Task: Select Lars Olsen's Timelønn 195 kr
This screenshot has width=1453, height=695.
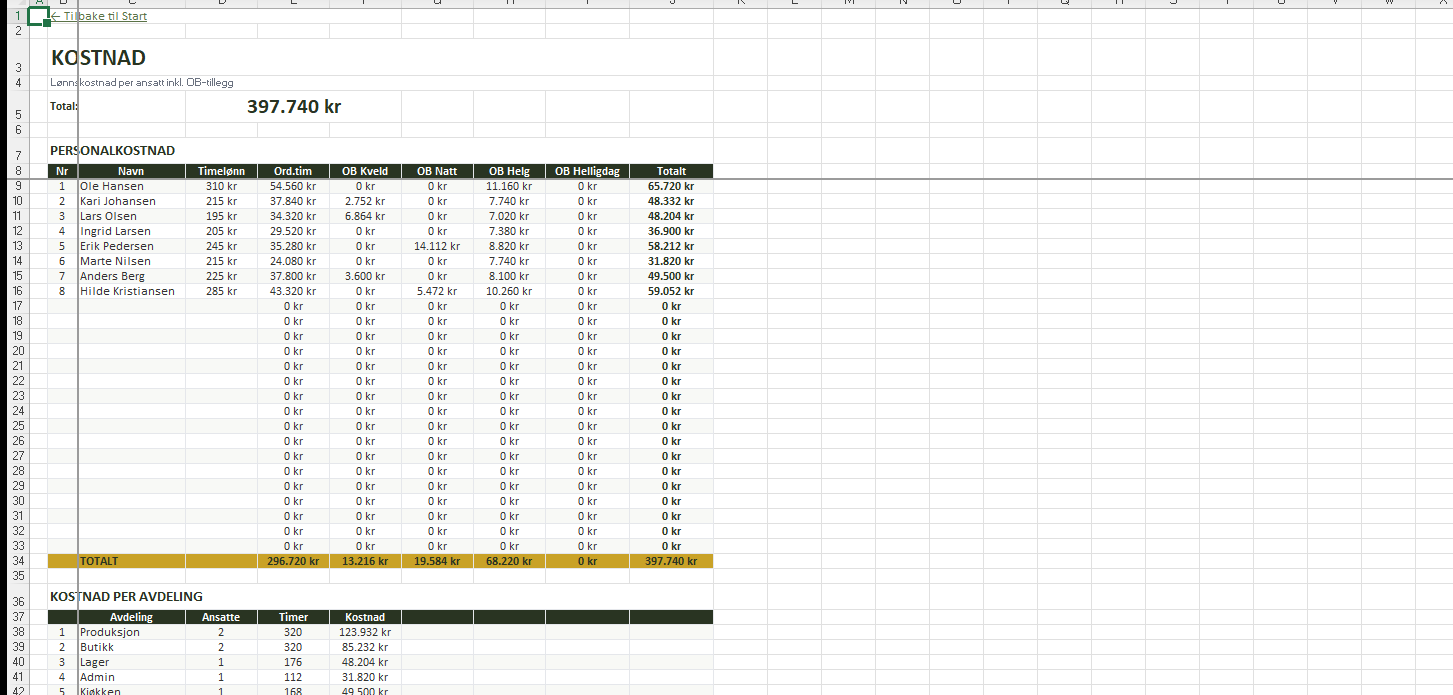Action: tap(221, 216)
